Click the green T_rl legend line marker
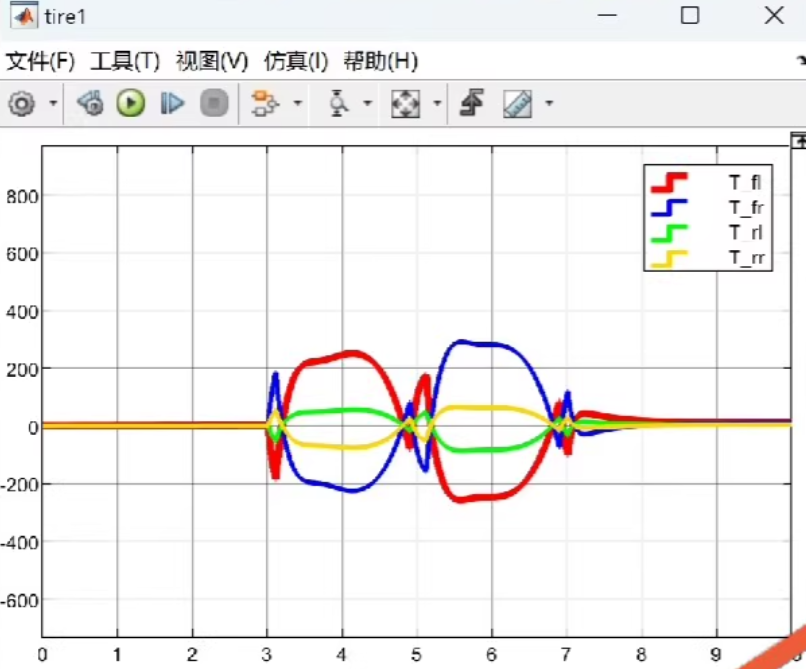806x669 pixels. [669, 233]
